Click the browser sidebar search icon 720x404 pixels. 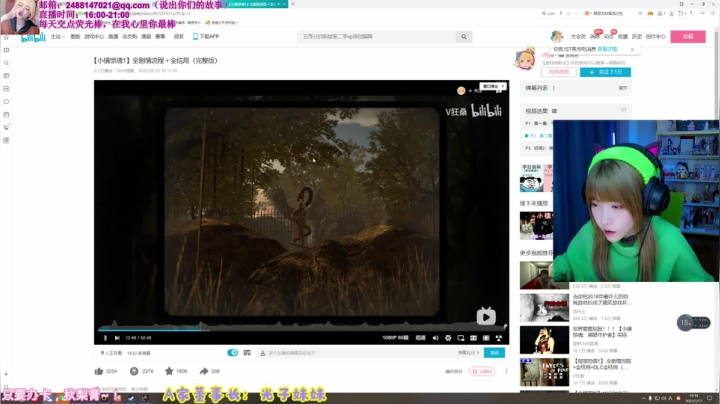coord(6,63)
